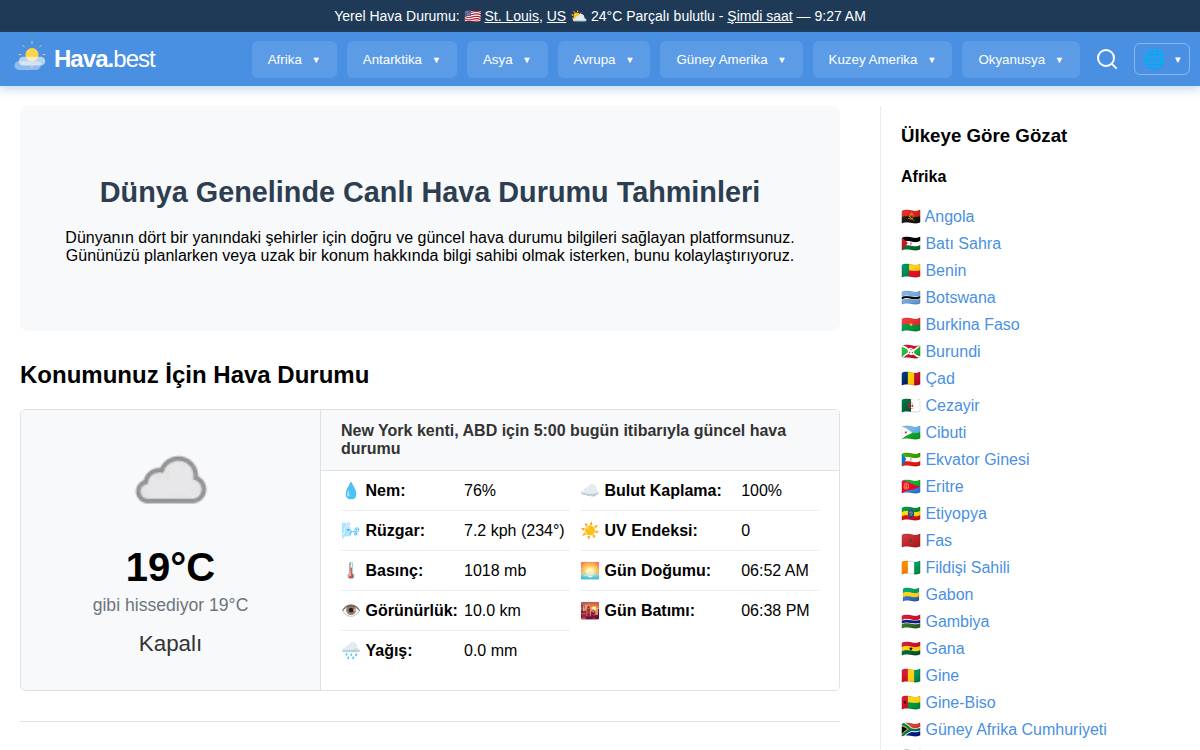Click the sunset icon beside Gün Batımı
1200x750 pixels.
pos(590,611)
